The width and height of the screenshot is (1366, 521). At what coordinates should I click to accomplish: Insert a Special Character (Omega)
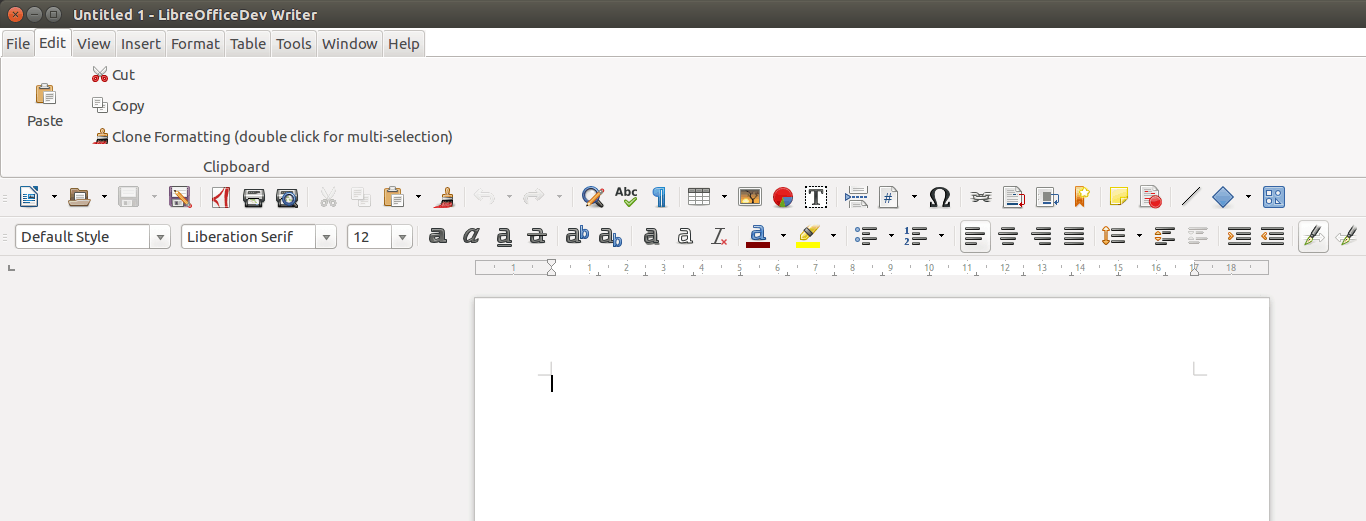click(x=940, y=197)
